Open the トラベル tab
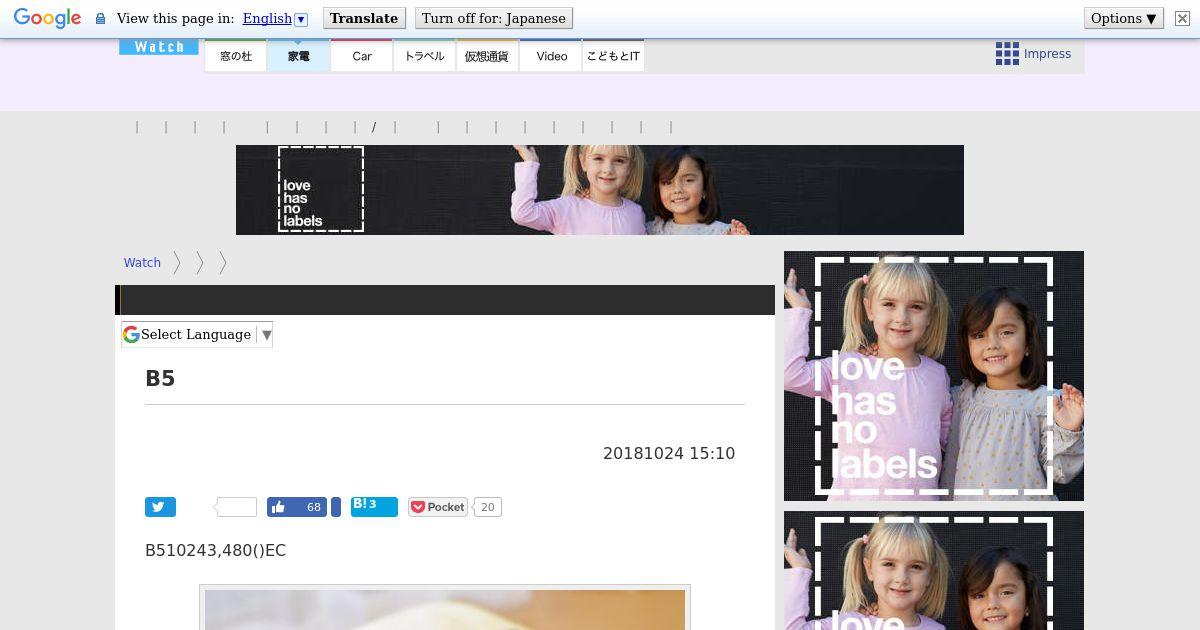The width and height of the screenshot is (1200, 630). click(424, 56)
